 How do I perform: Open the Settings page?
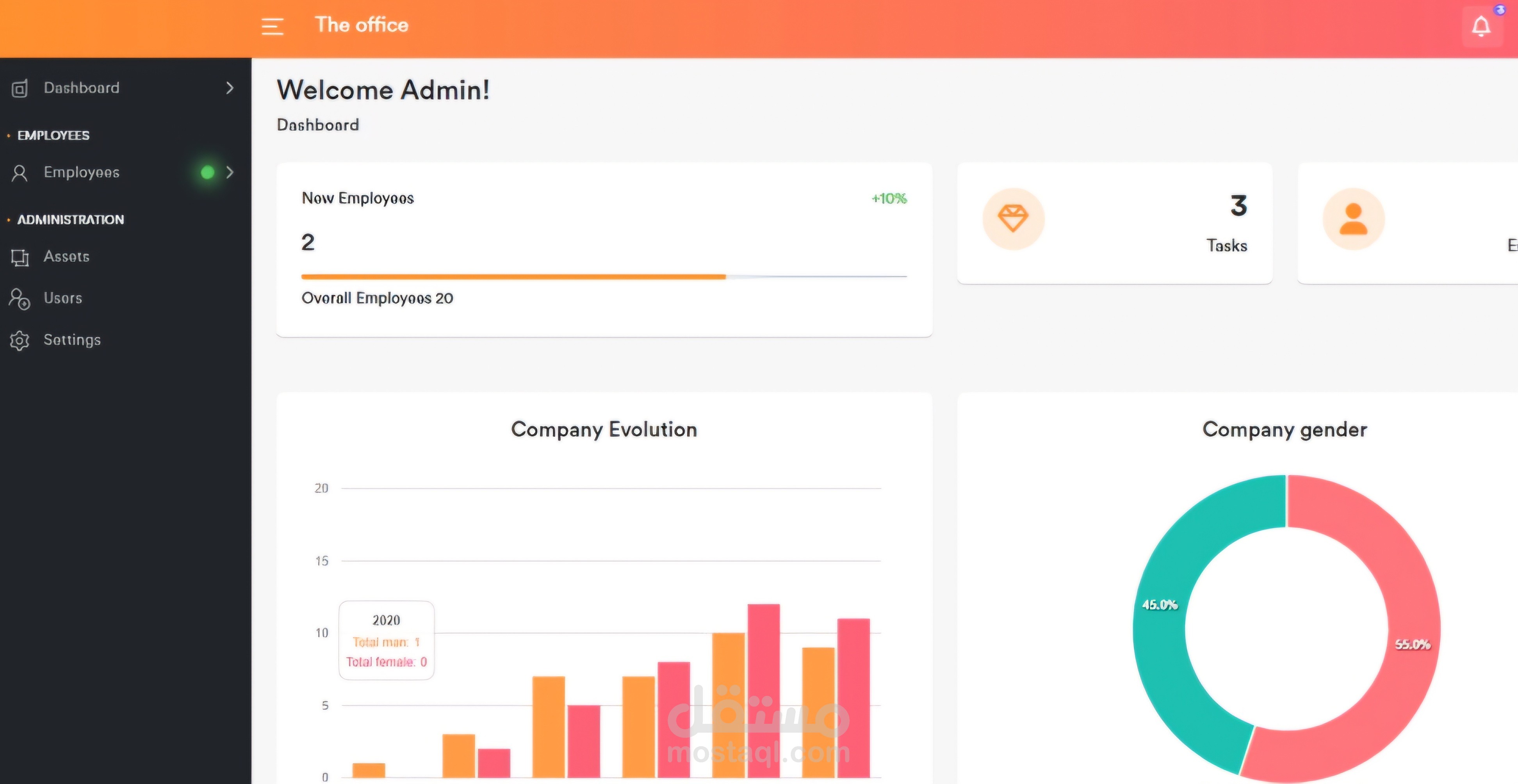[x=125, y=340]
